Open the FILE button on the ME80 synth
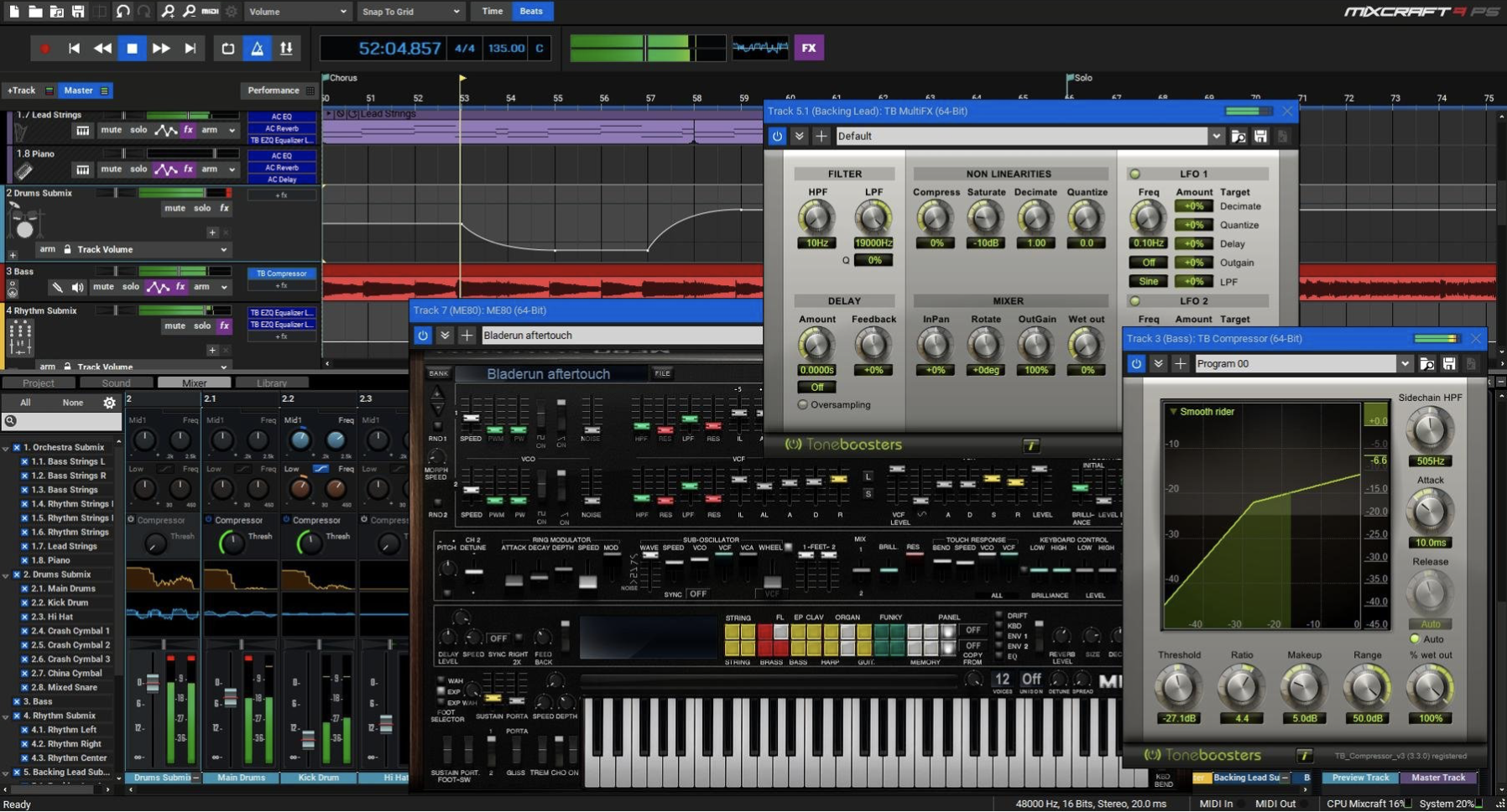The width and height of the screenshot is (1507, 812). [662, 373]
